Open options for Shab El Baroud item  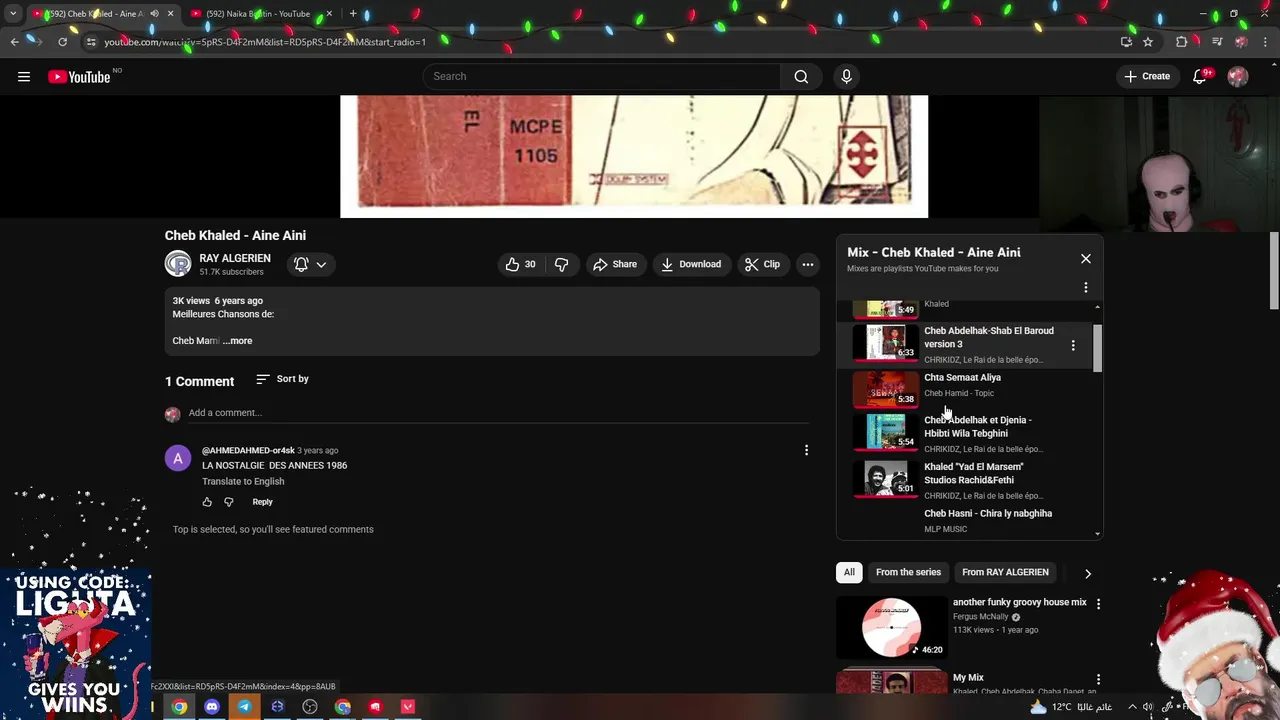1073,345
